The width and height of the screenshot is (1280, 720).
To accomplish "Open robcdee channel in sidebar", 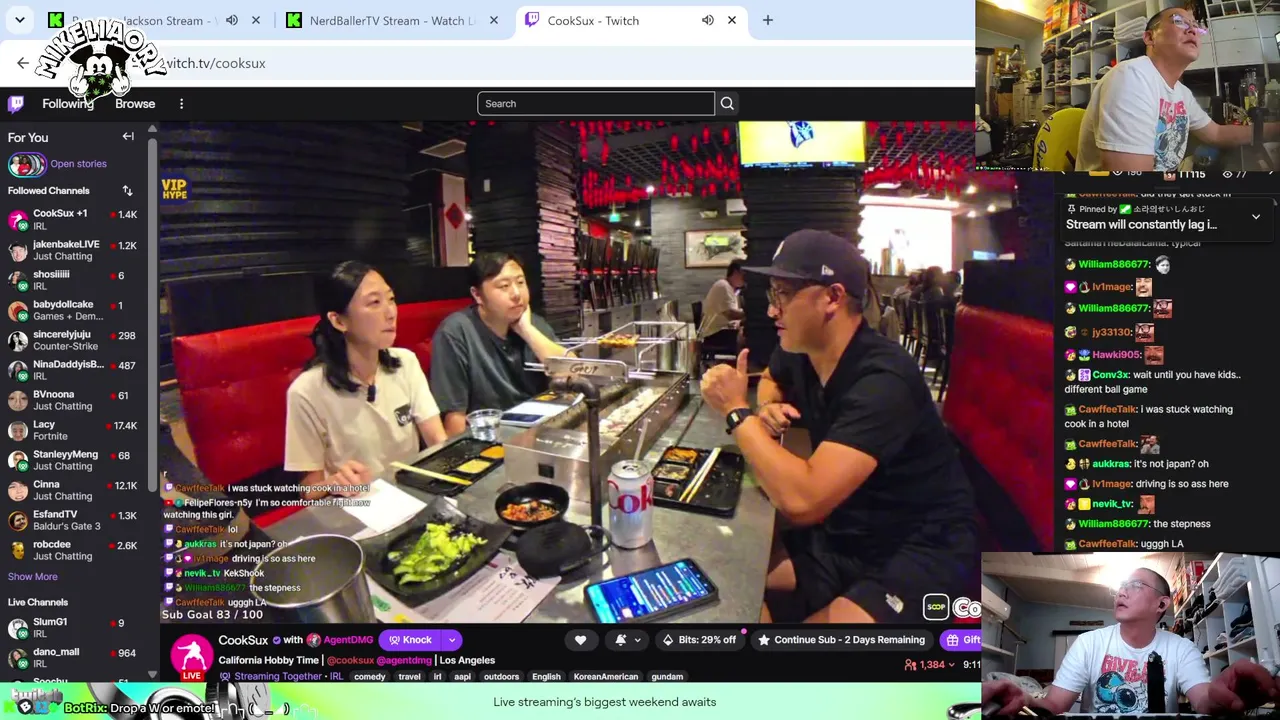I will 72,550.
